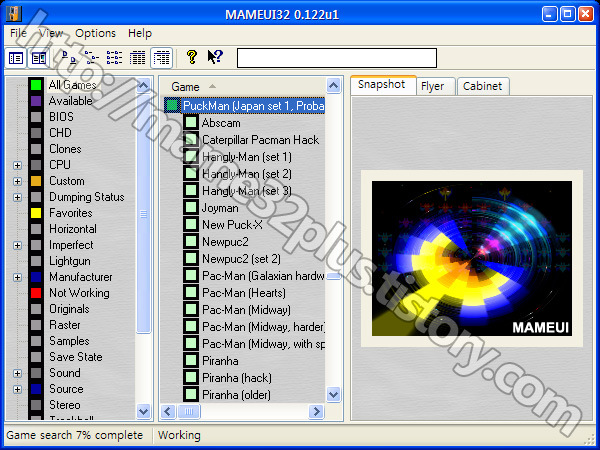
Task: Select the CHD folder
Action: pyautogui.click(x=60, y=133)
